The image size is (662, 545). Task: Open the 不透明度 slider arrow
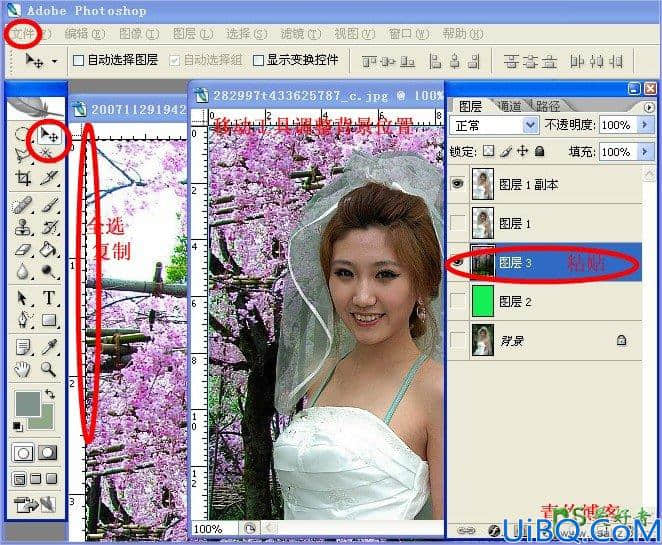click(644, 125)
